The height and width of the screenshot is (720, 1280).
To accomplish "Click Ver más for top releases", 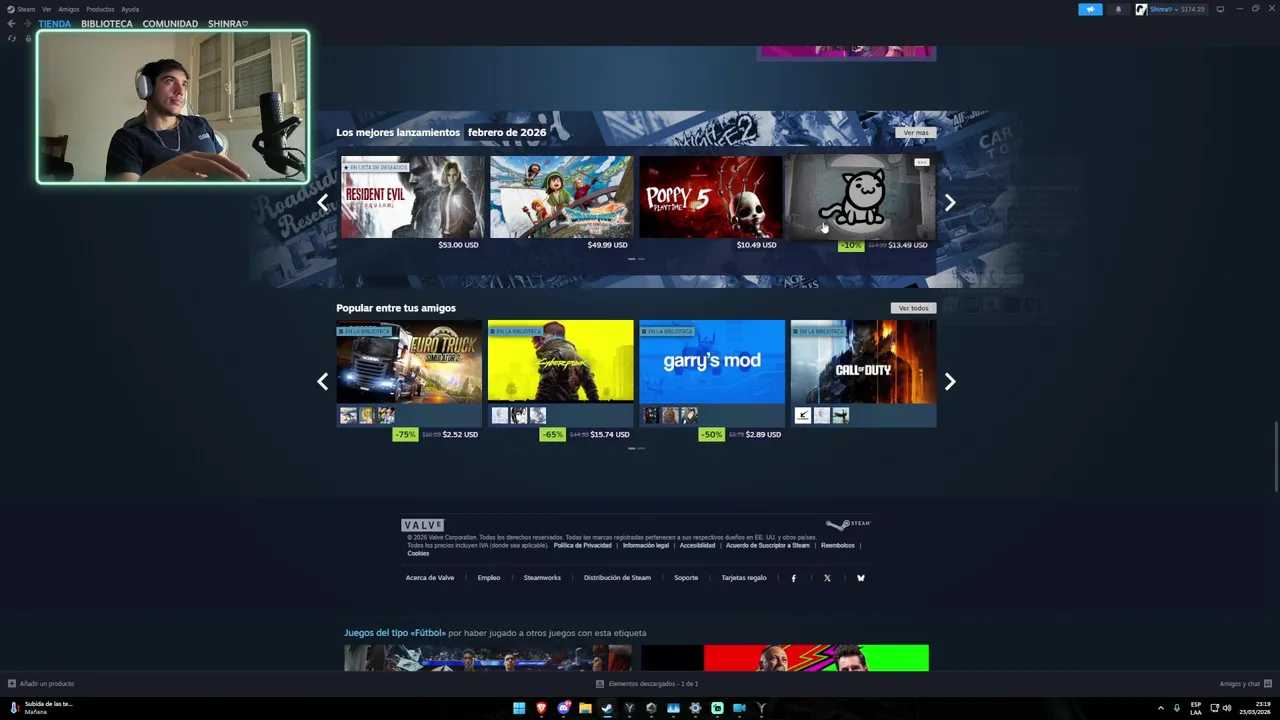I will [x=915, y=132].
